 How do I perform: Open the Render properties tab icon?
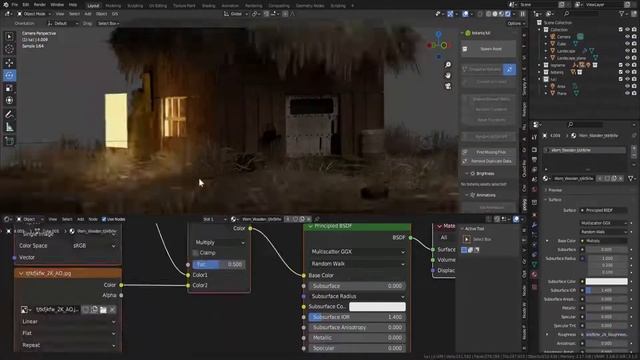click(x=534, y=149)
